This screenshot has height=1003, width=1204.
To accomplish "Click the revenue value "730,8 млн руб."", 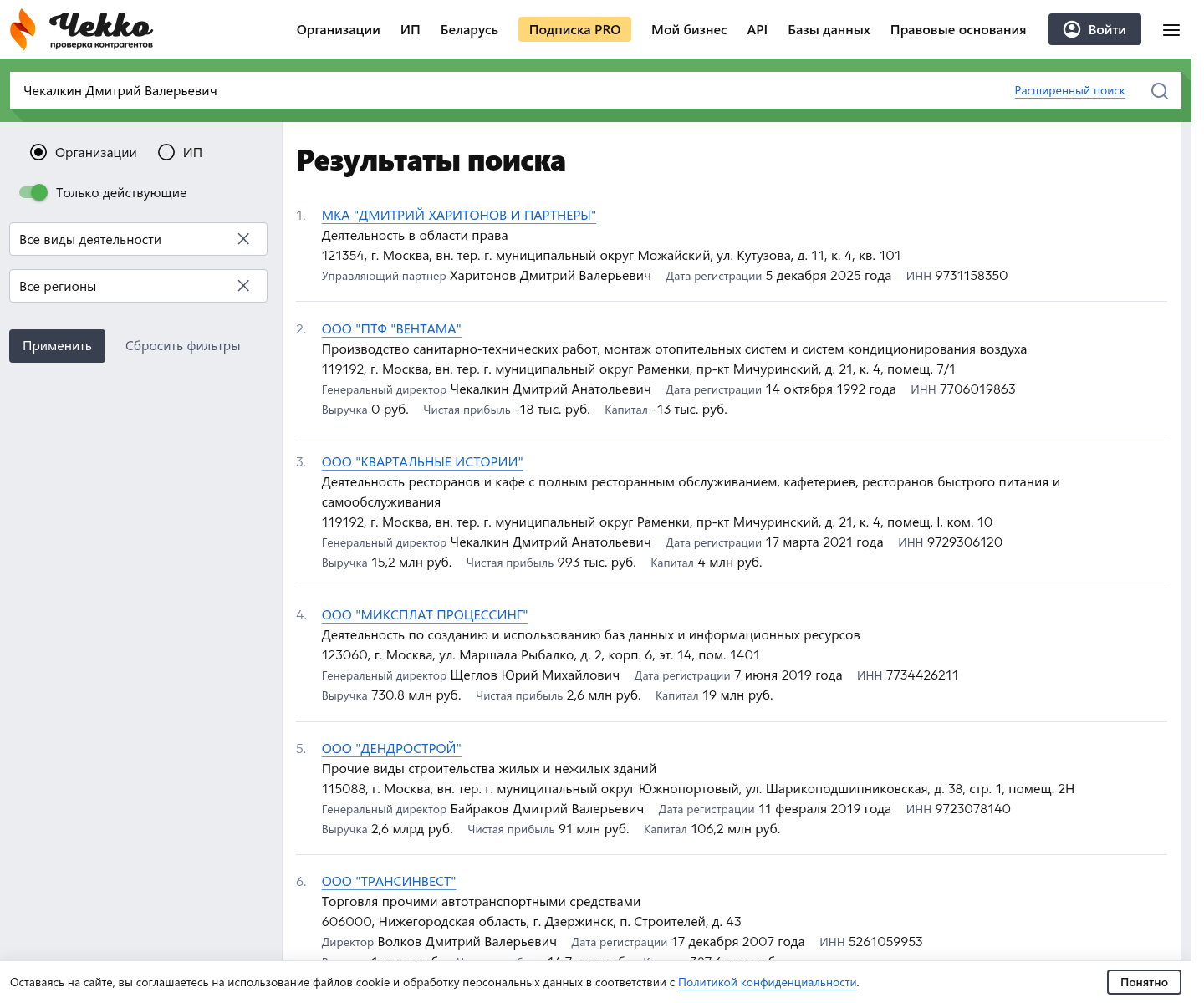I will pyautogui.click(x=416, y=695).
